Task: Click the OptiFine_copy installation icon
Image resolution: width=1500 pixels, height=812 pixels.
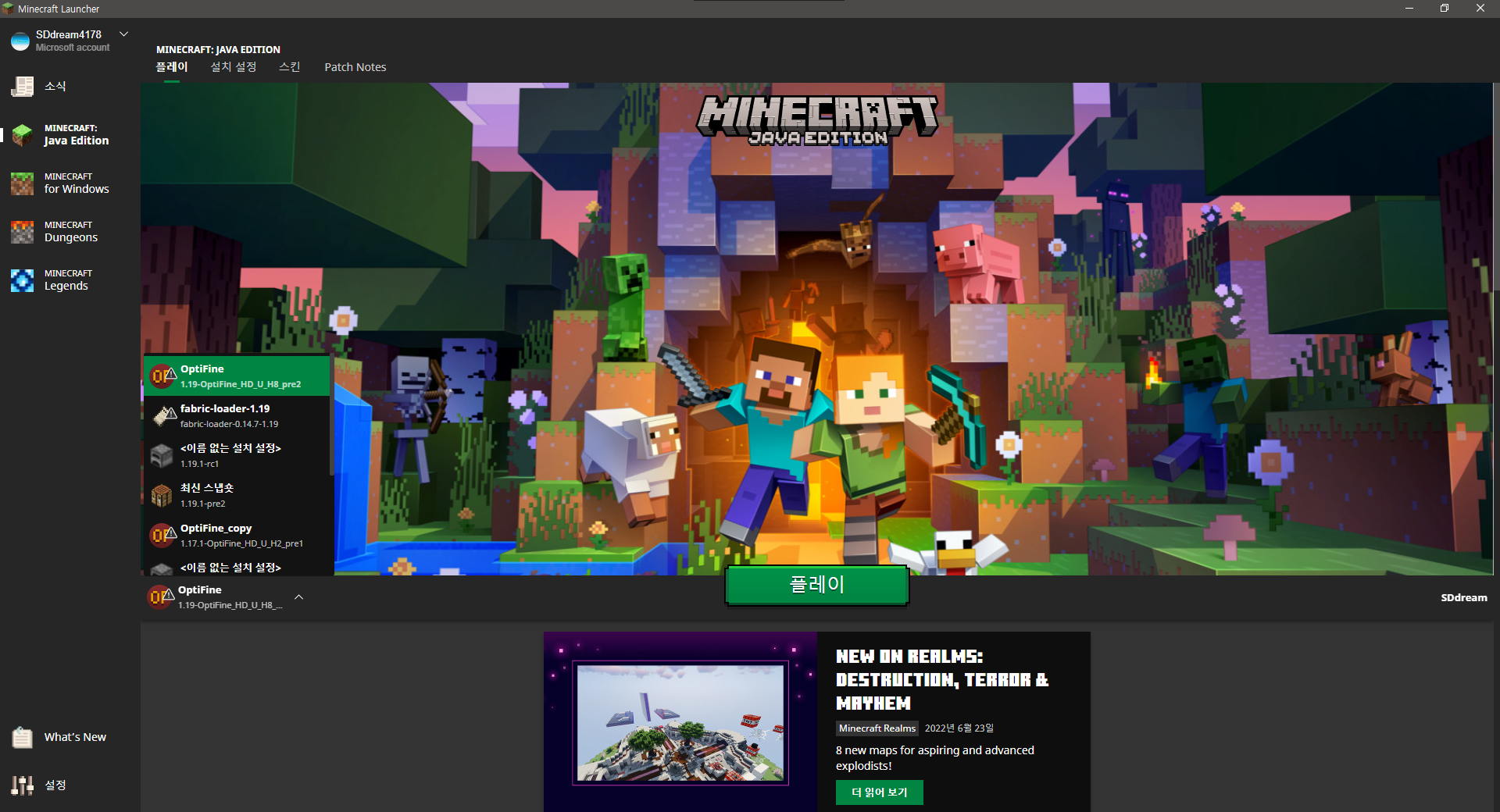Action: [162, 535]
